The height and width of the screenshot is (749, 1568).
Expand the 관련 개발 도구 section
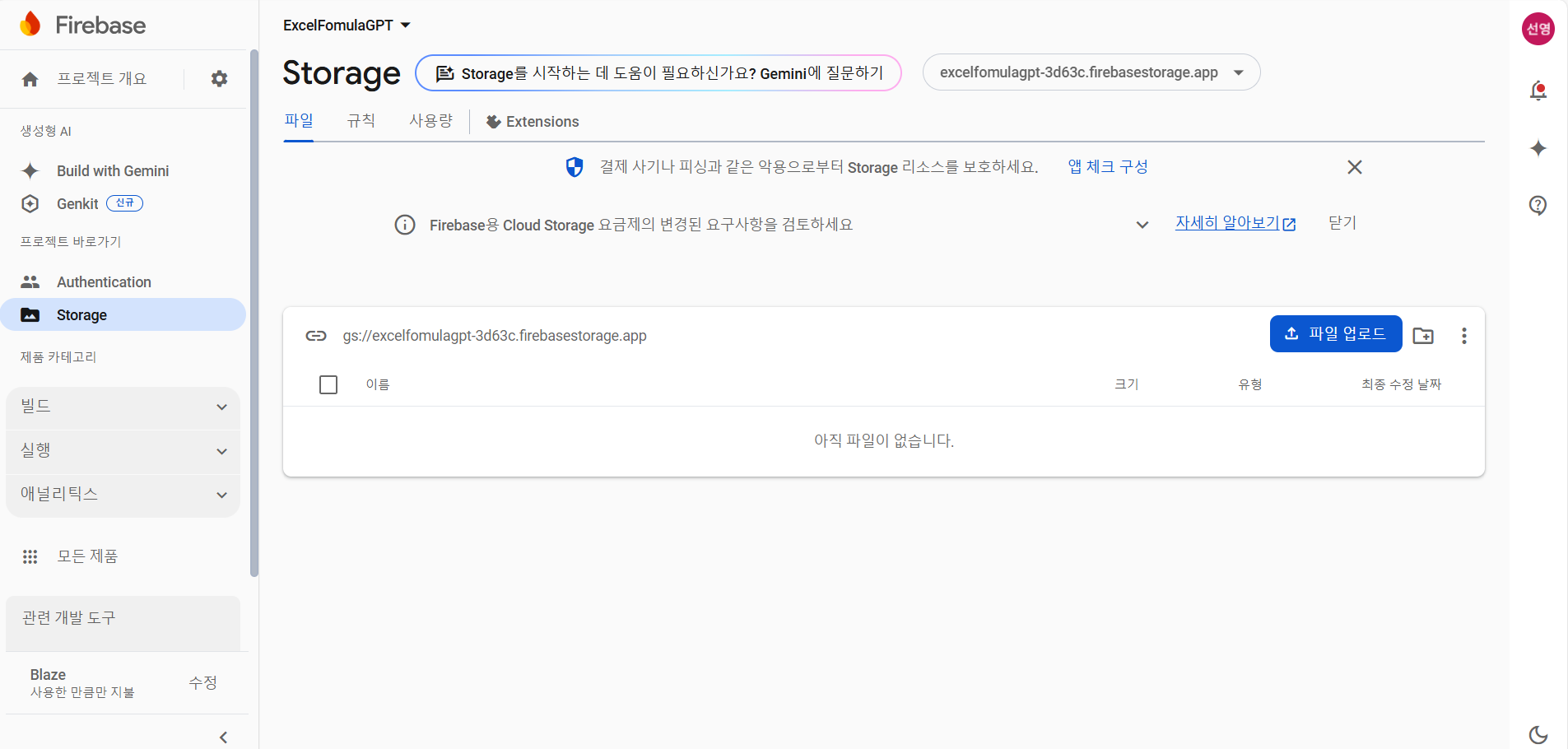[123, 617]
